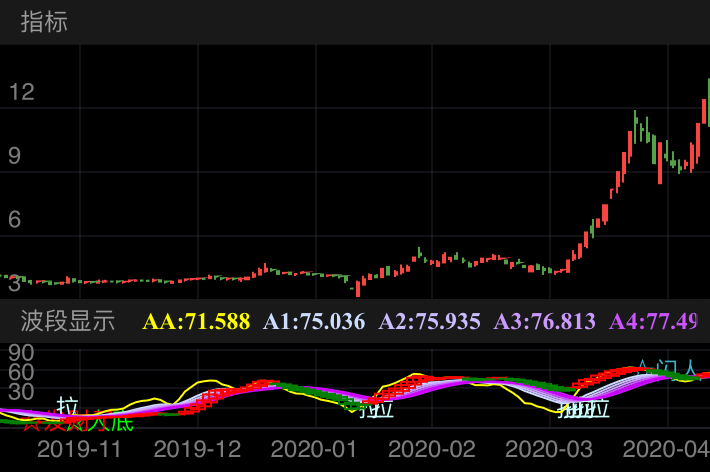The image size is (710, 472).
Task: Click the 2020-02 date label
Action: (x=432, y=449)
